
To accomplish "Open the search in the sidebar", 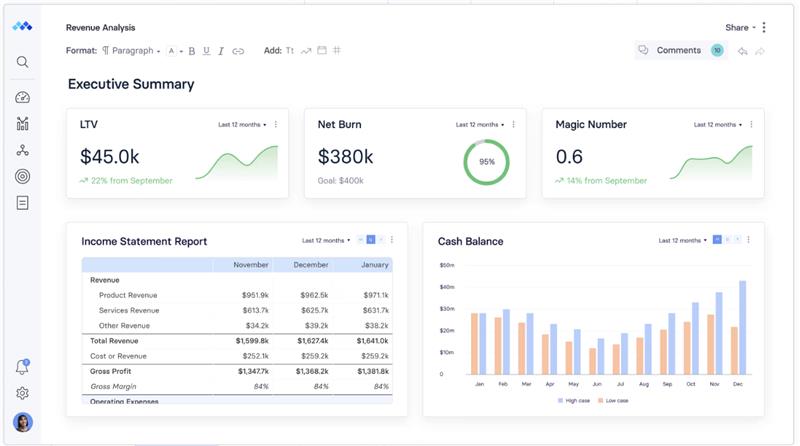I will [22, 62].
